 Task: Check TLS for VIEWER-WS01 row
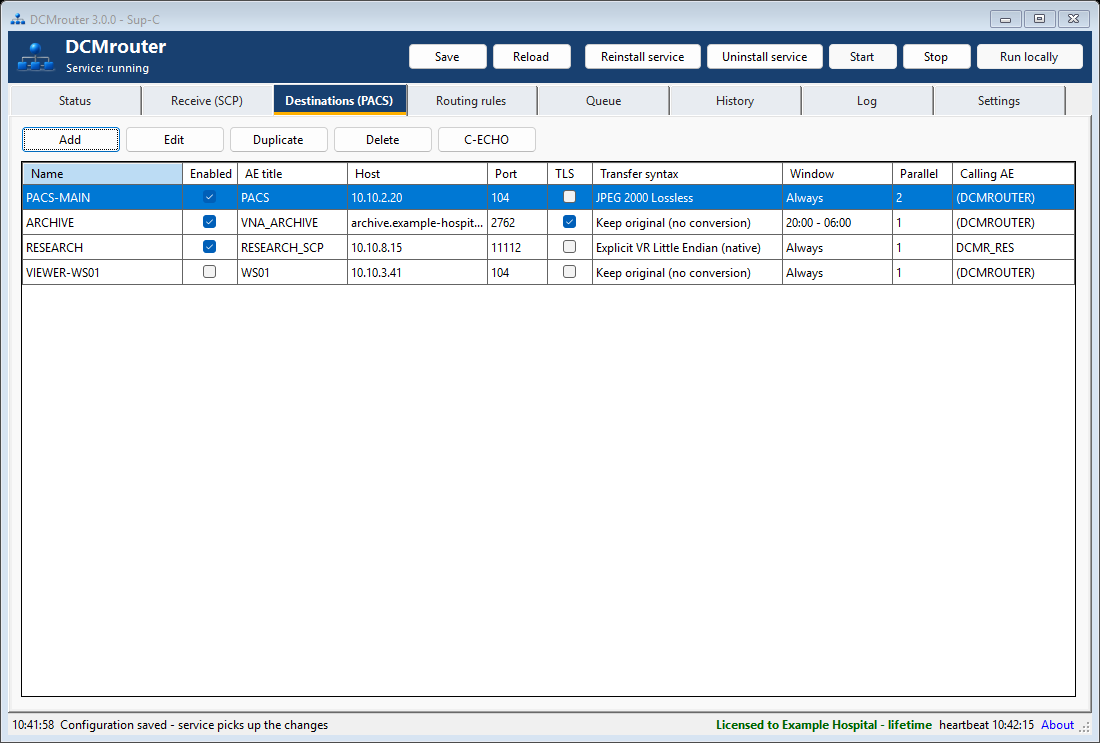[x=569, y=272]
